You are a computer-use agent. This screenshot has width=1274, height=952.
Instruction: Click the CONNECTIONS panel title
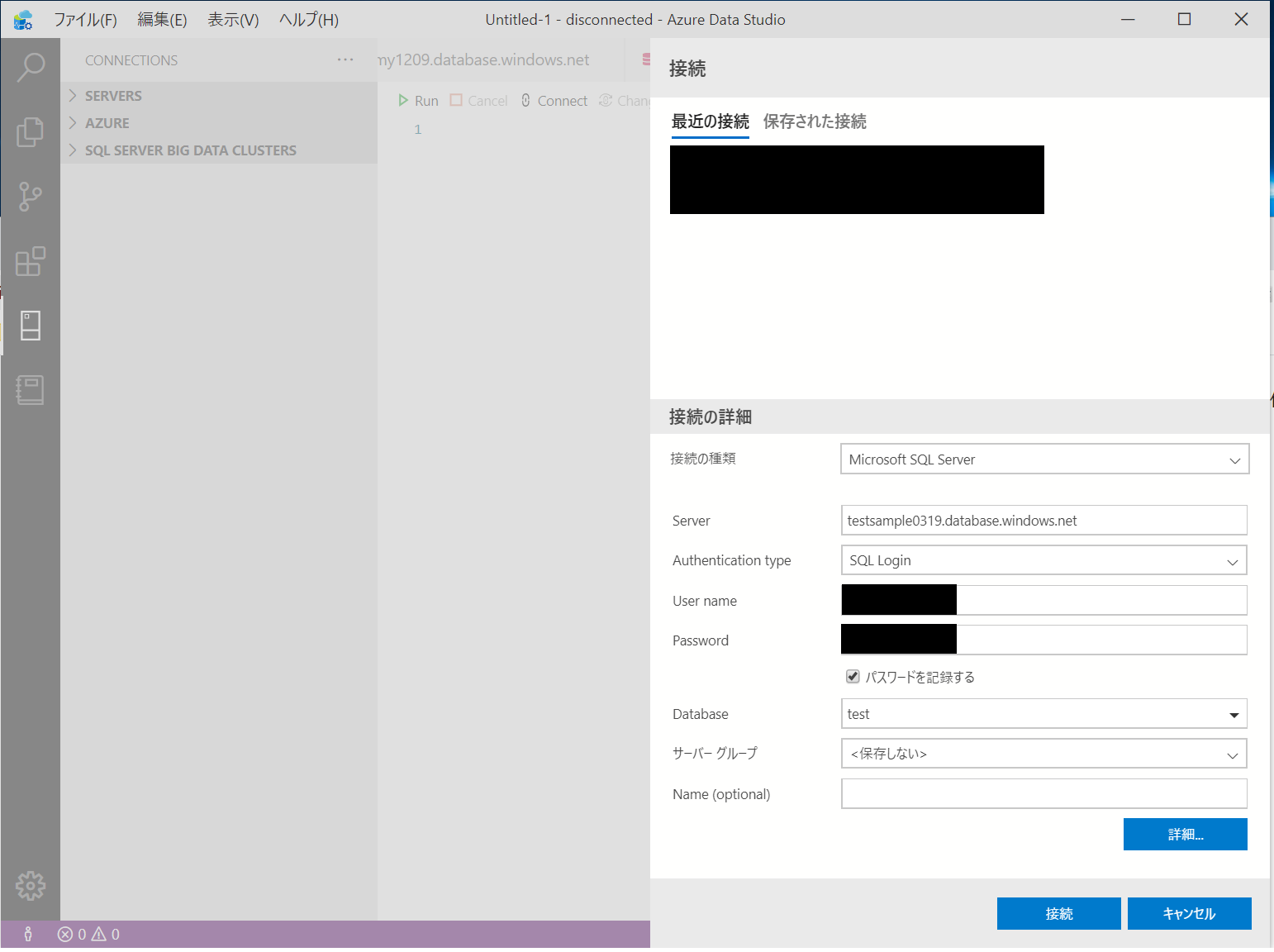click(x=131, y=60)
